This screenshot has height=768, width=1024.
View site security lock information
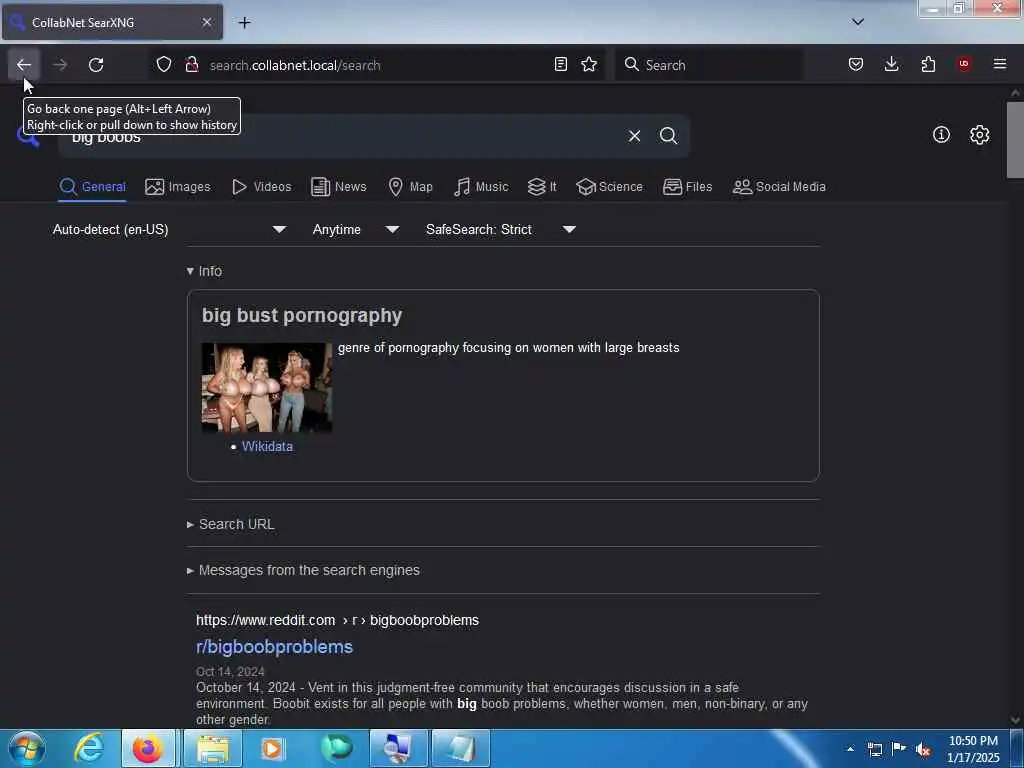[191, 64]
